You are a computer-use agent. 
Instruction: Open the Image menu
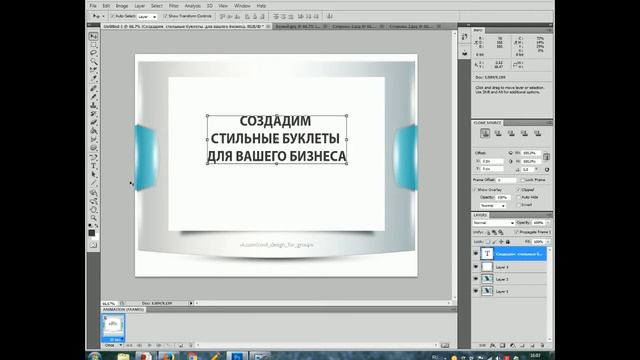pos(122,6)
